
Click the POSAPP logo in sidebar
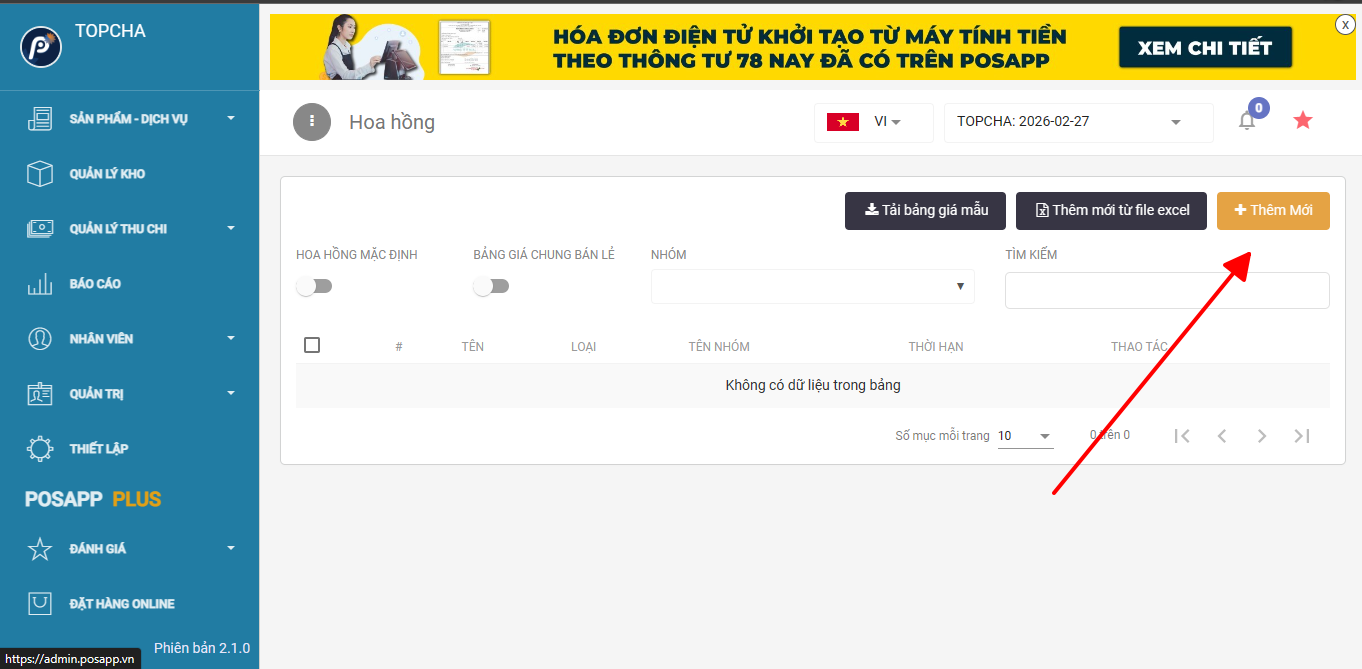41,47
